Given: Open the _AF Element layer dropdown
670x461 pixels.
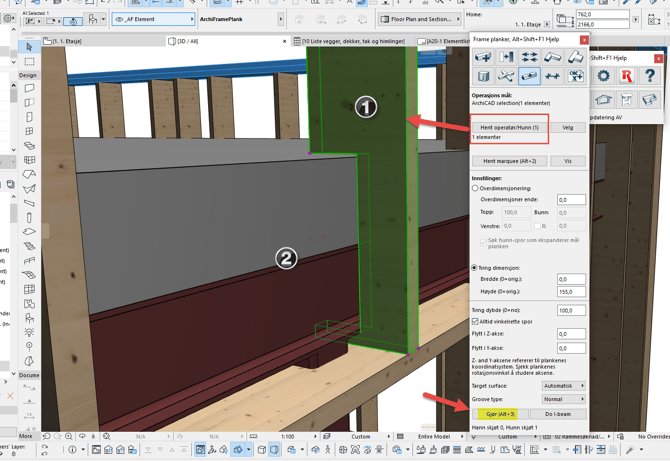Looking at the screenshot, I should coord(154,19).
